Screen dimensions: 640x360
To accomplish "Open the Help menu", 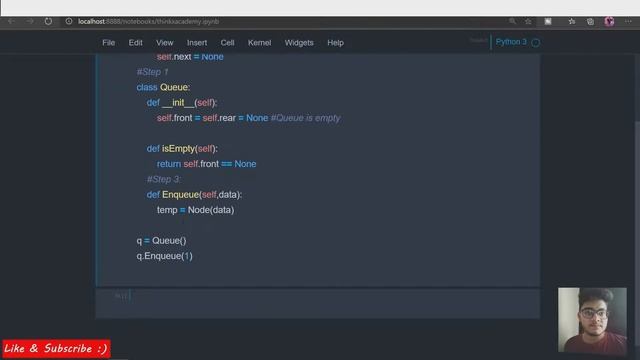I will 336,42.
